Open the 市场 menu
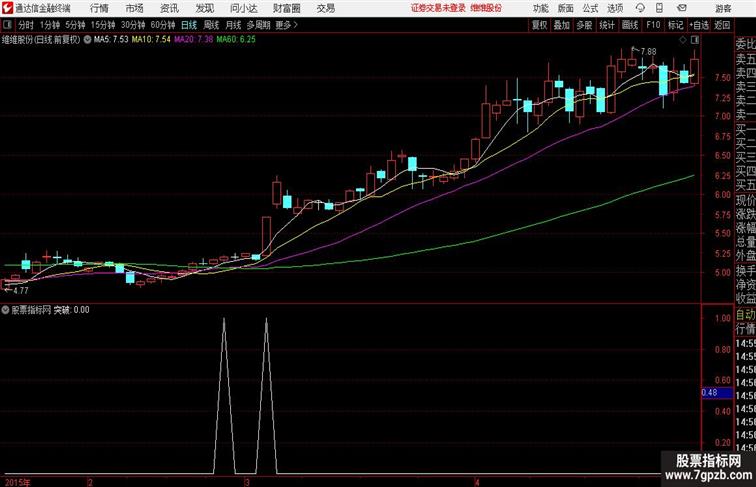 point(134,8)
